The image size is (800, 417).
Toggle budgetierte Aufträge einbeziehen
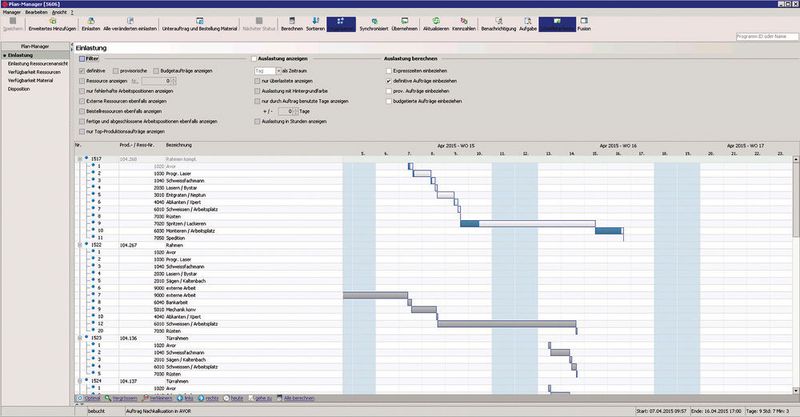389,101
